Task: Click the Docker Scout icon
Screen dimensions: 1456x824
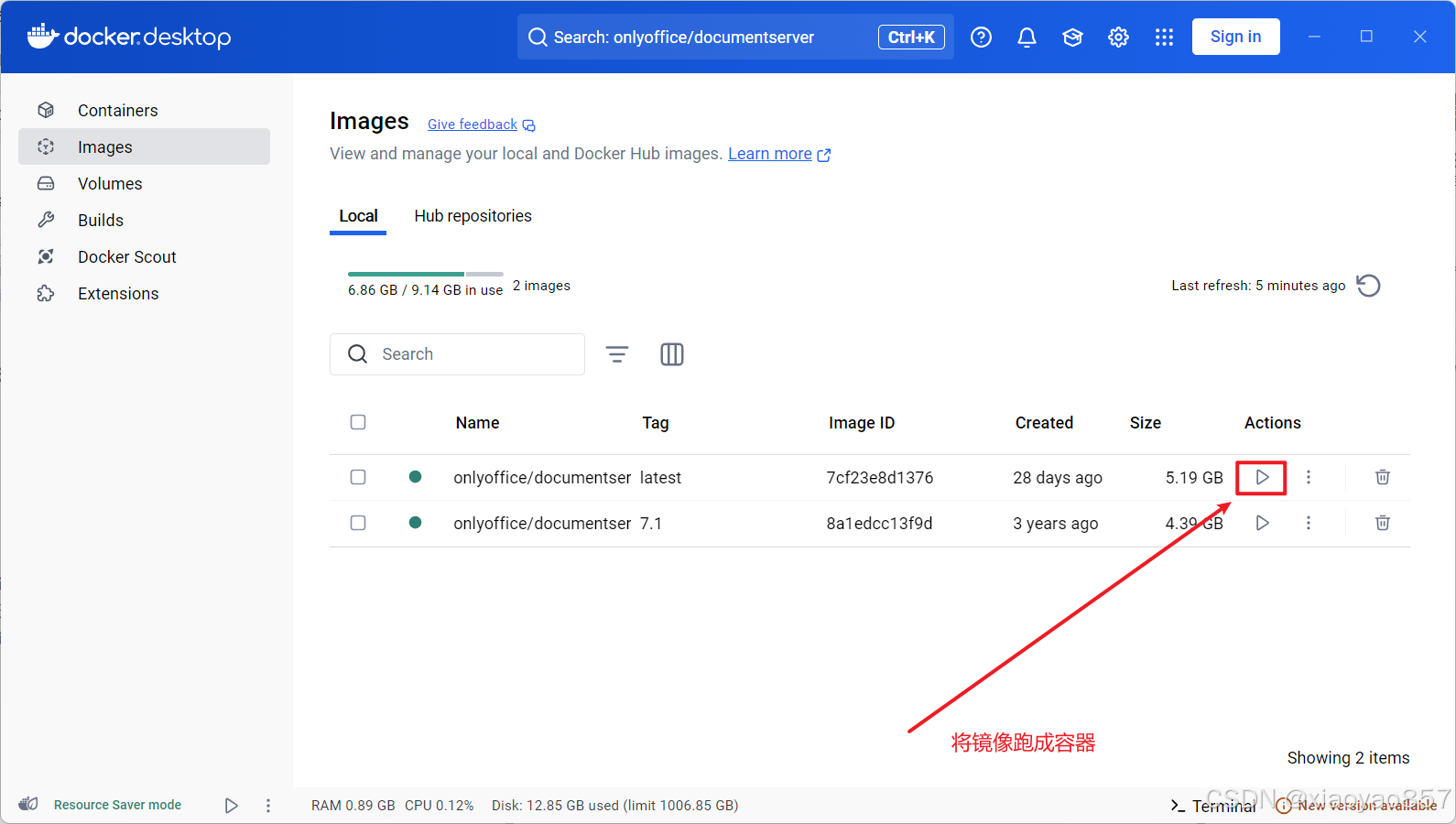Action: (x=46, y=256)
